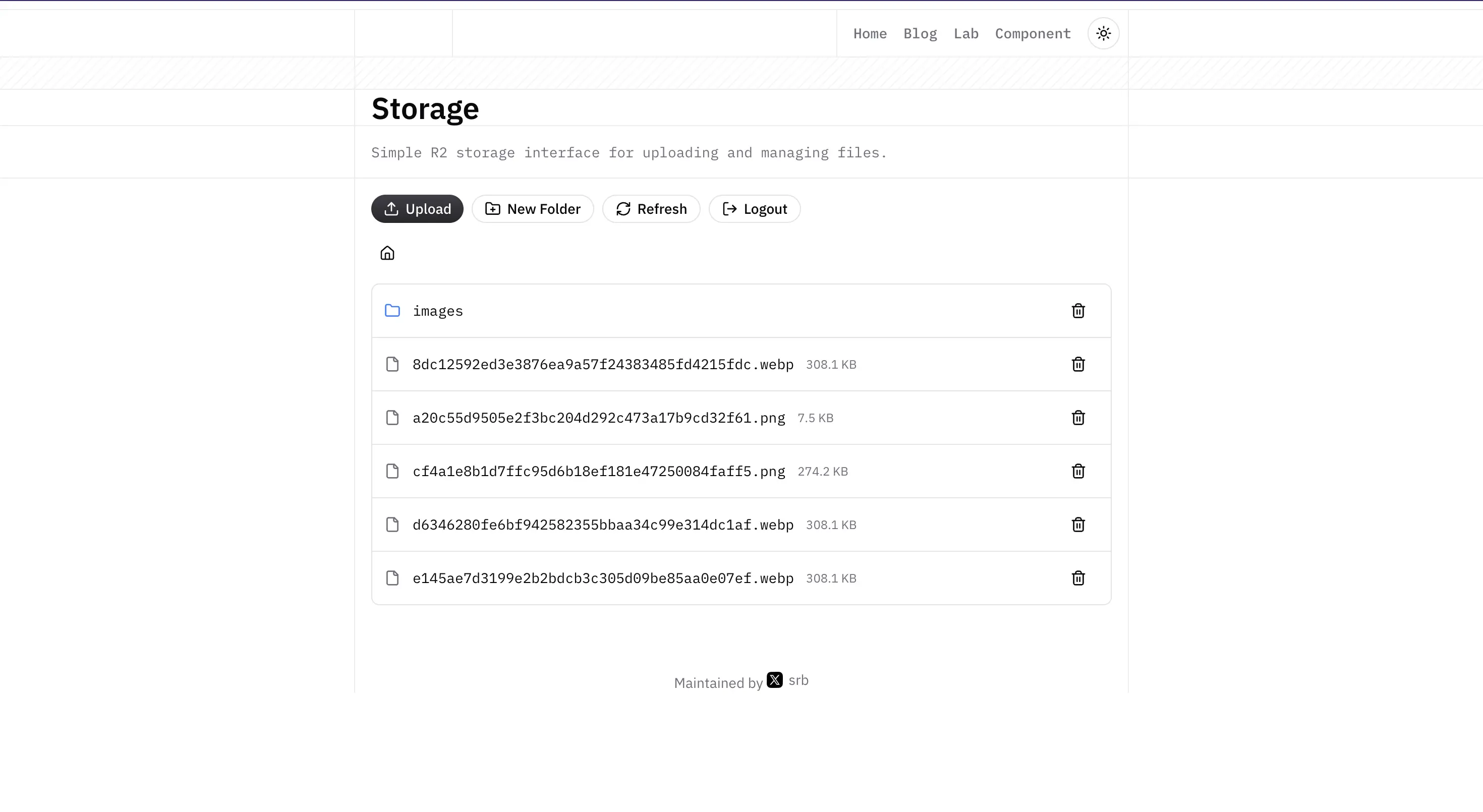The width and height of the screenshot is (1483, 812).
Task: Click the file icon beside cf4a1e8b1d7f png
Action: point(393,471)
